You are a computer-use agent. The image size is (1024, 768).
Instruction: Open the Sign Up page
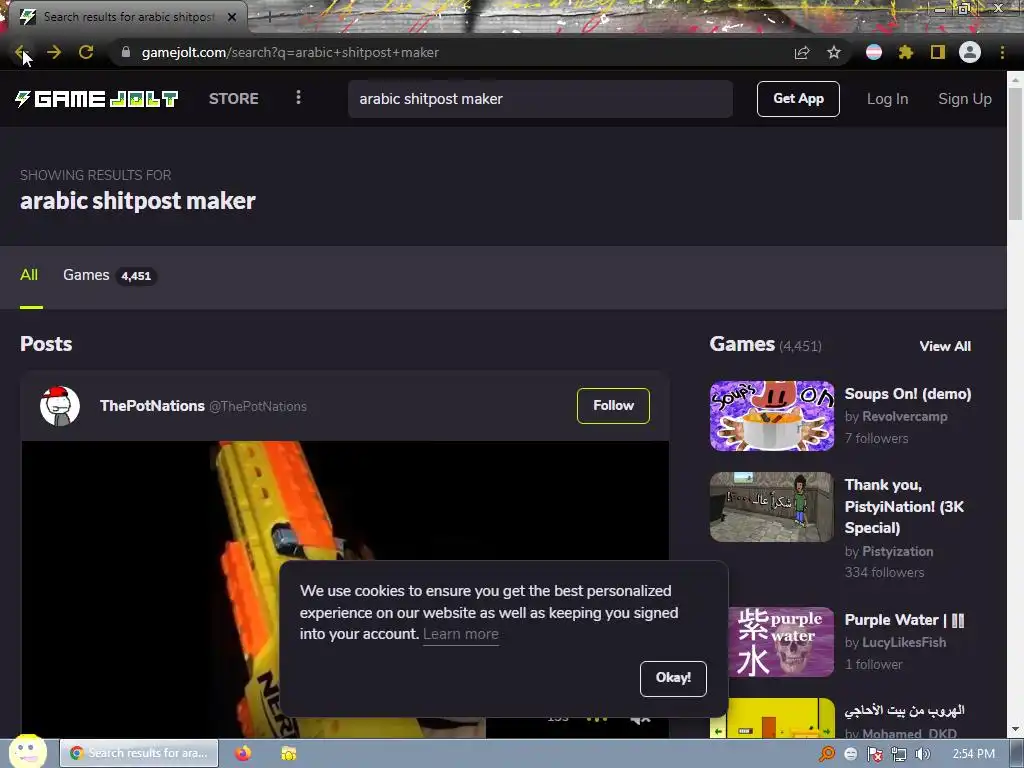coord(965,99)
